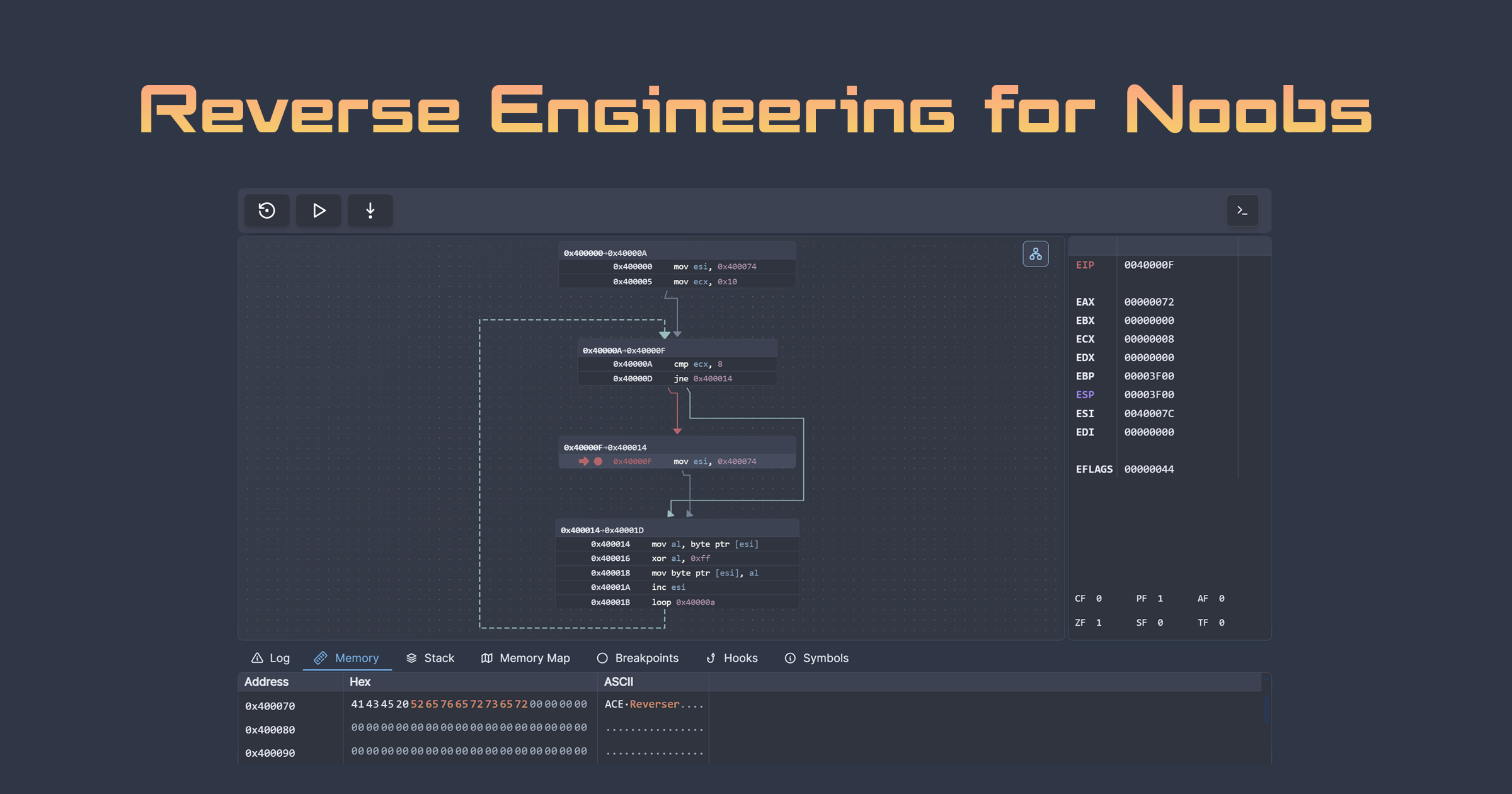Show the Symbols tab
This screenshot has height=794, width=1512.
point(816,658)
